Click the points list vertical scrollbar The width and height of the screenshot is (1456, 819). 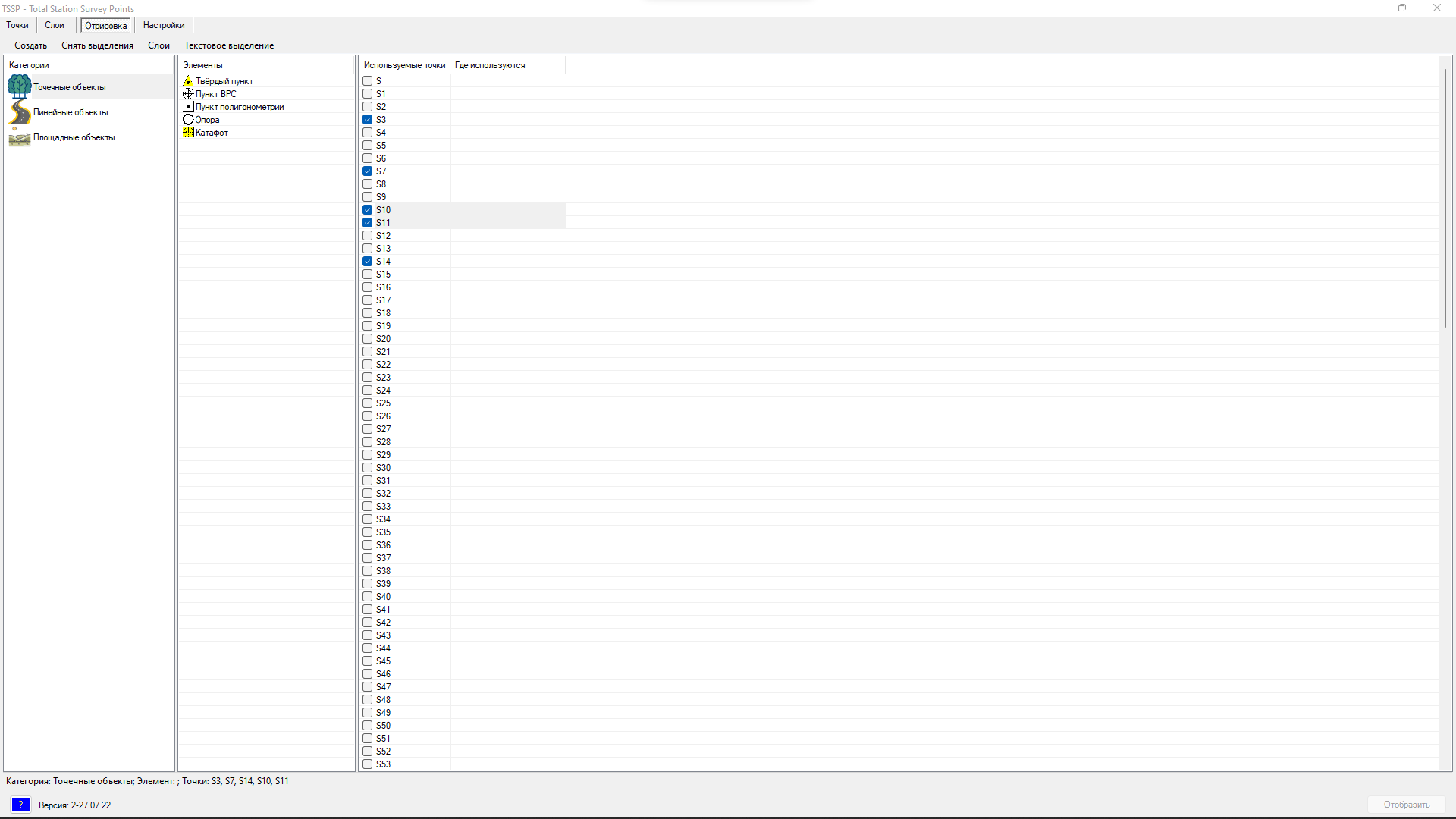click(x=1445, y=199)
